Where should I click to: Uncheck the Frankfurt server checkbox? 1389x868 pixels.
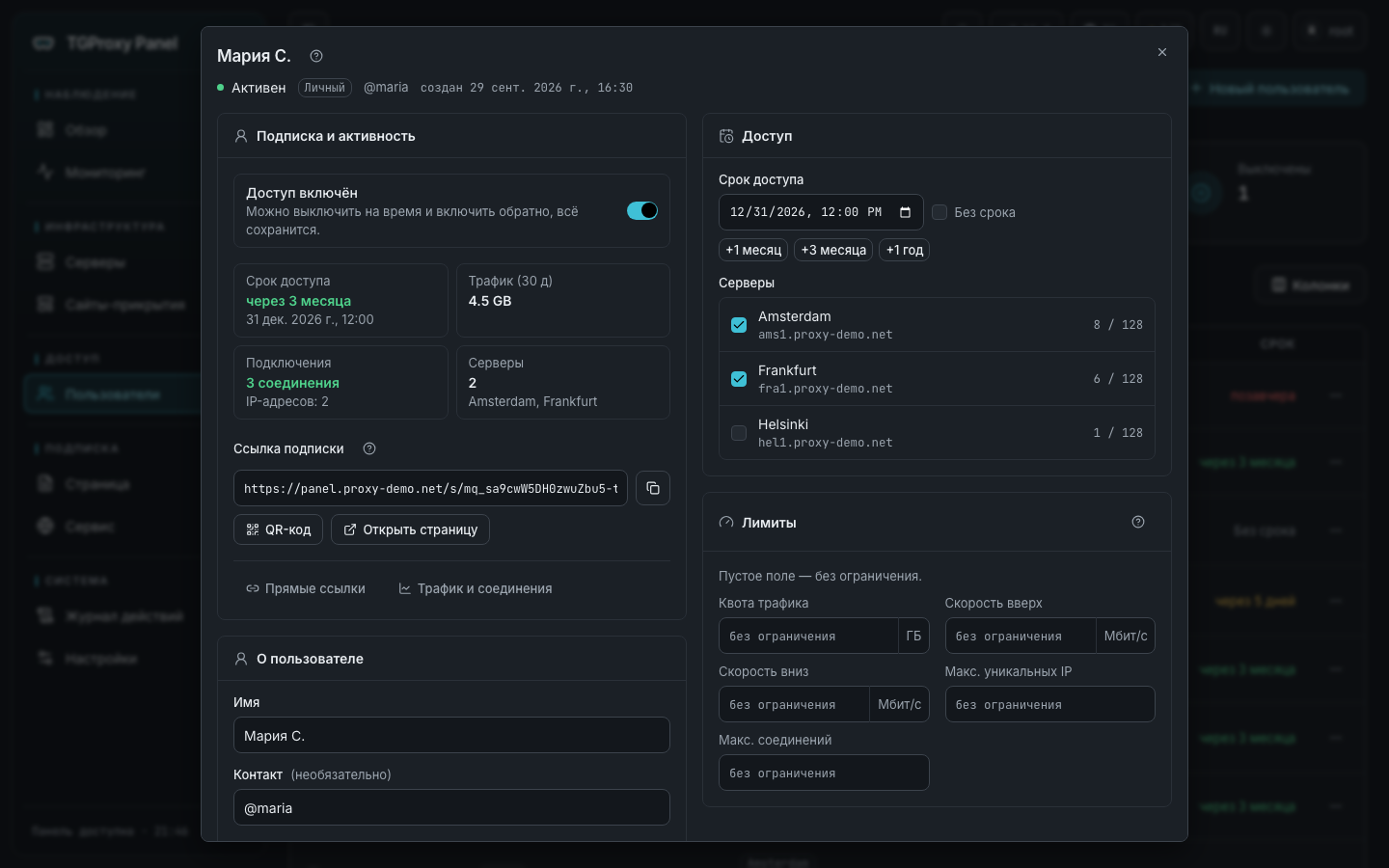739,379
